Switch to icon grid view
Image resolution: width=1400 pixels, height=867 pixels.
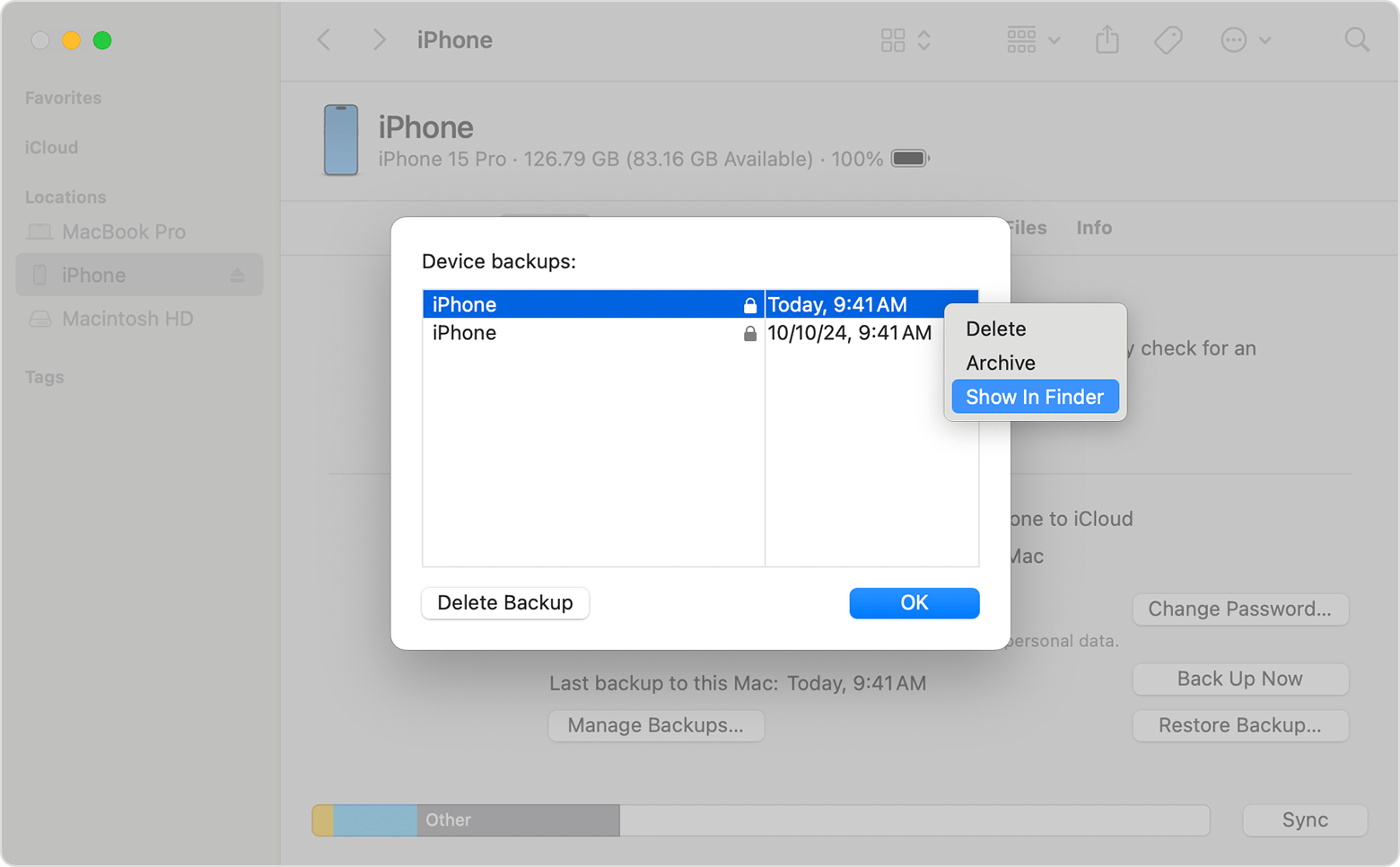(x=893, y=39)
